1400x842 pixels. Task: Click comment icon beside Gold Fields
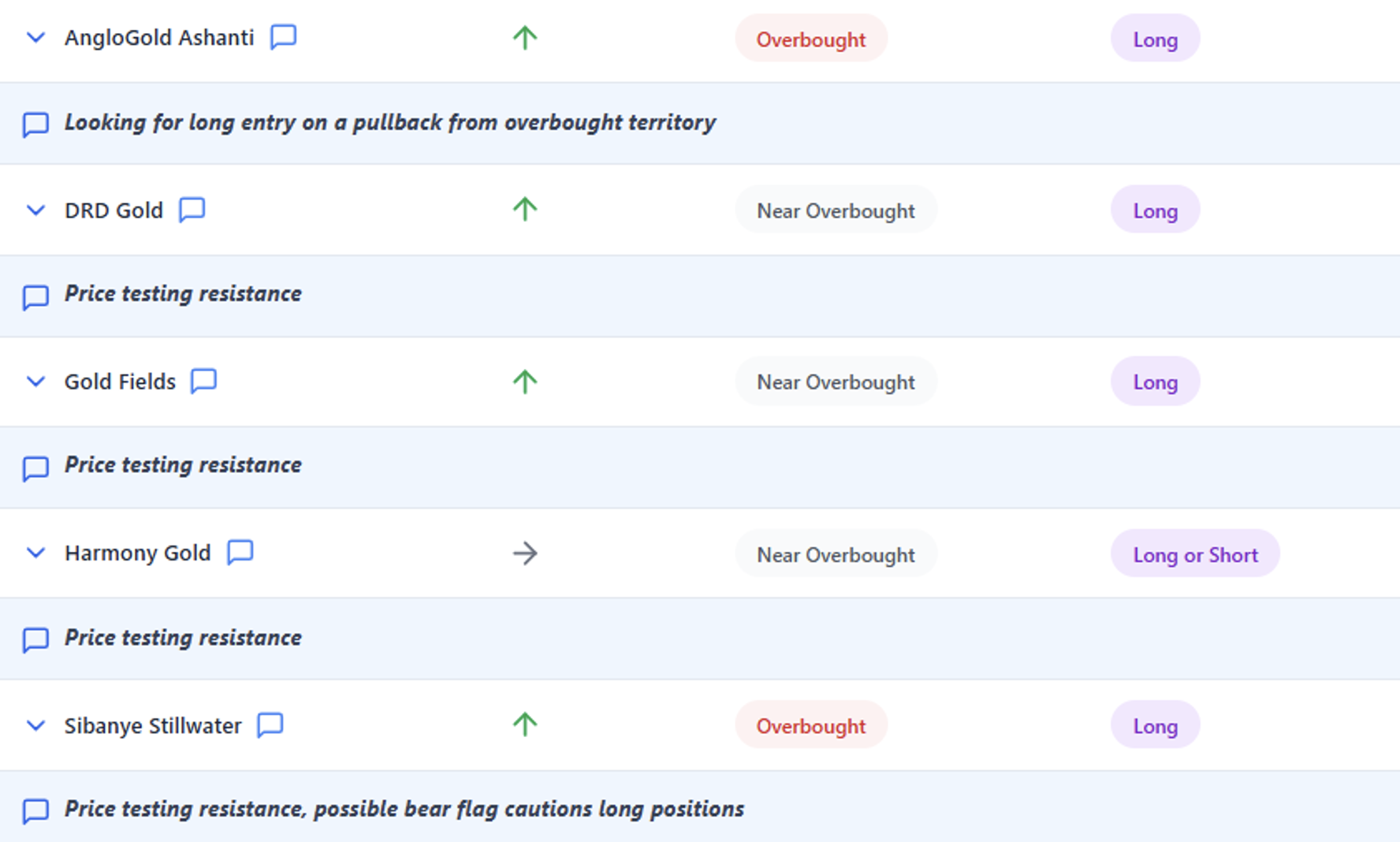coord(203,381)
